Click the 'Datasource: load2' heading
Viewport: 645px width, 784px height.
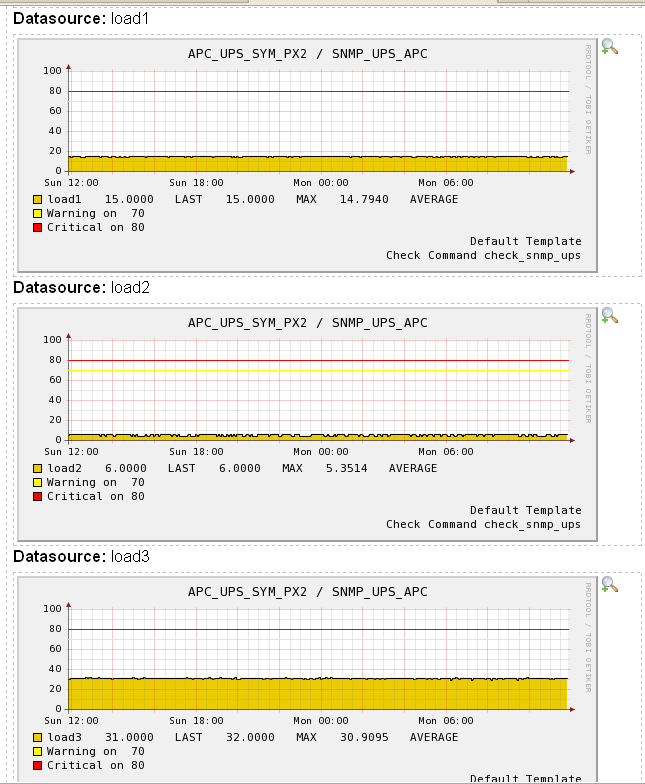(x=81, y=288)
